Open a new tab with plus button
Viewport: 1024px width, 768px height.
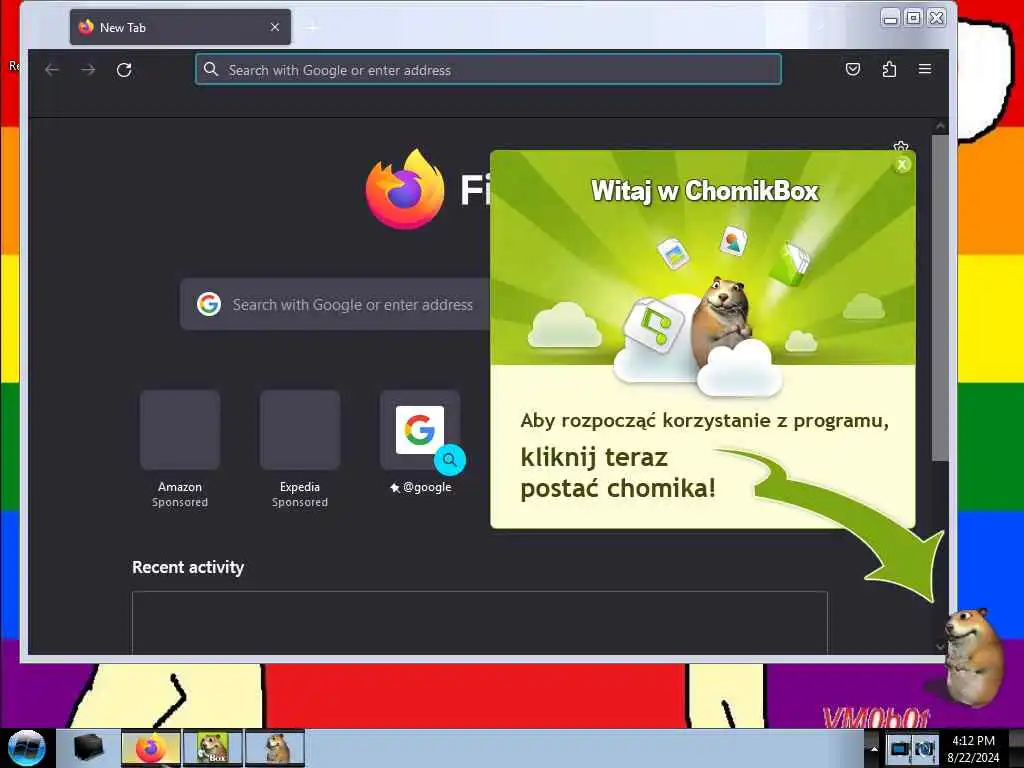[313, 27]
